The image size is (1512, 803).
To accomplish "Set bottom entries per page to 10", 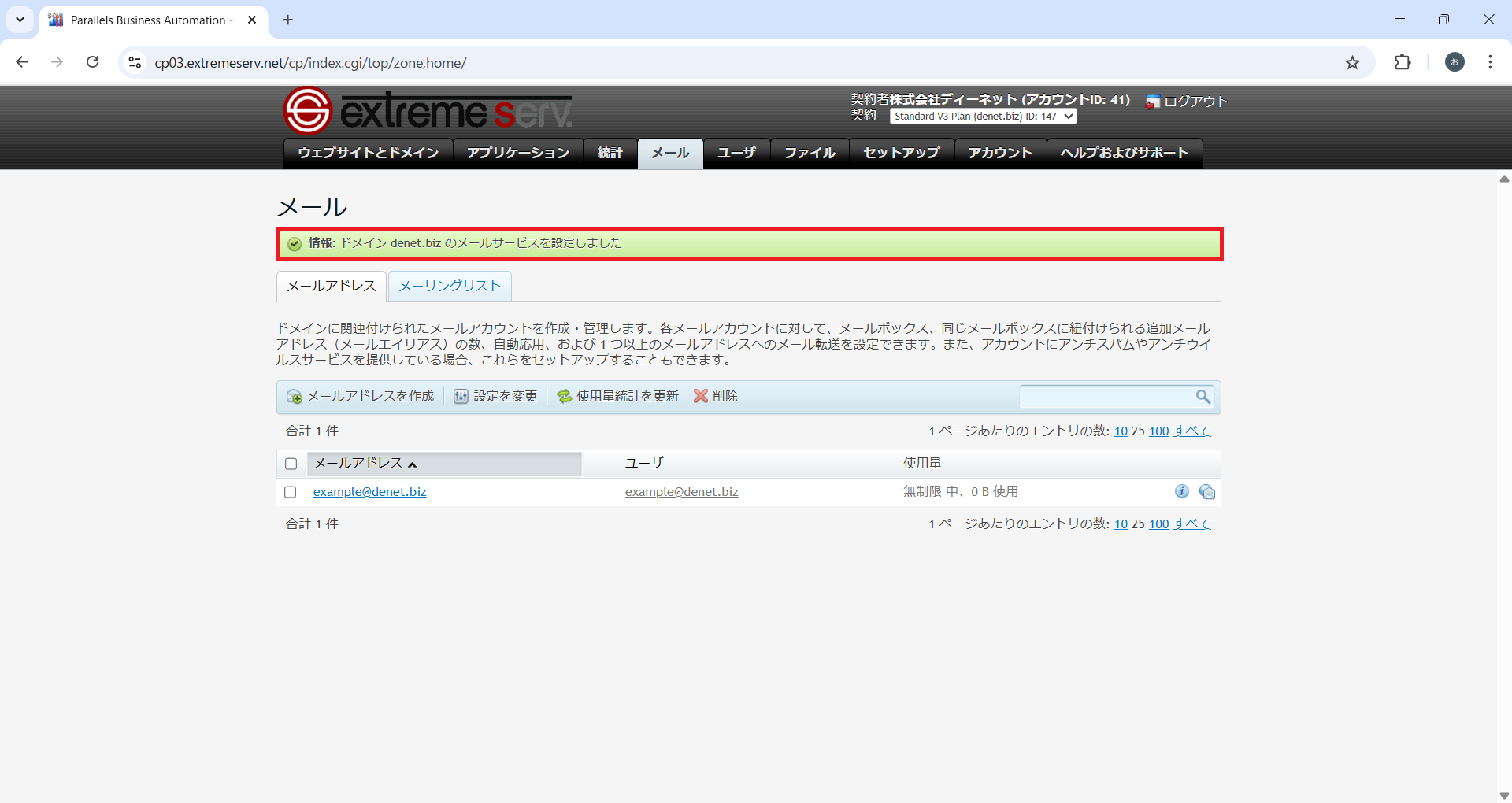I will [x=1121, y=524].
